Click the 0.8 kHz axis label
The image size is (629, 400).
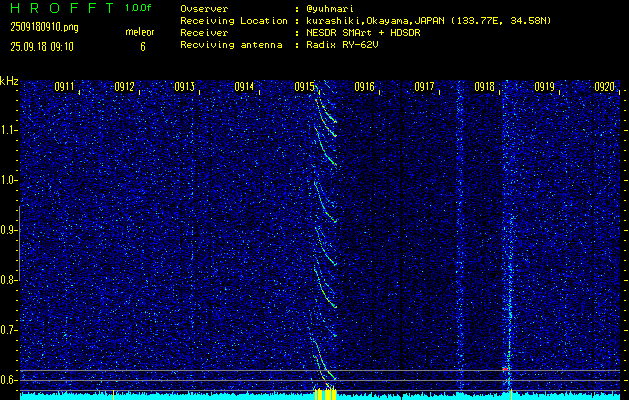[8, 280]
